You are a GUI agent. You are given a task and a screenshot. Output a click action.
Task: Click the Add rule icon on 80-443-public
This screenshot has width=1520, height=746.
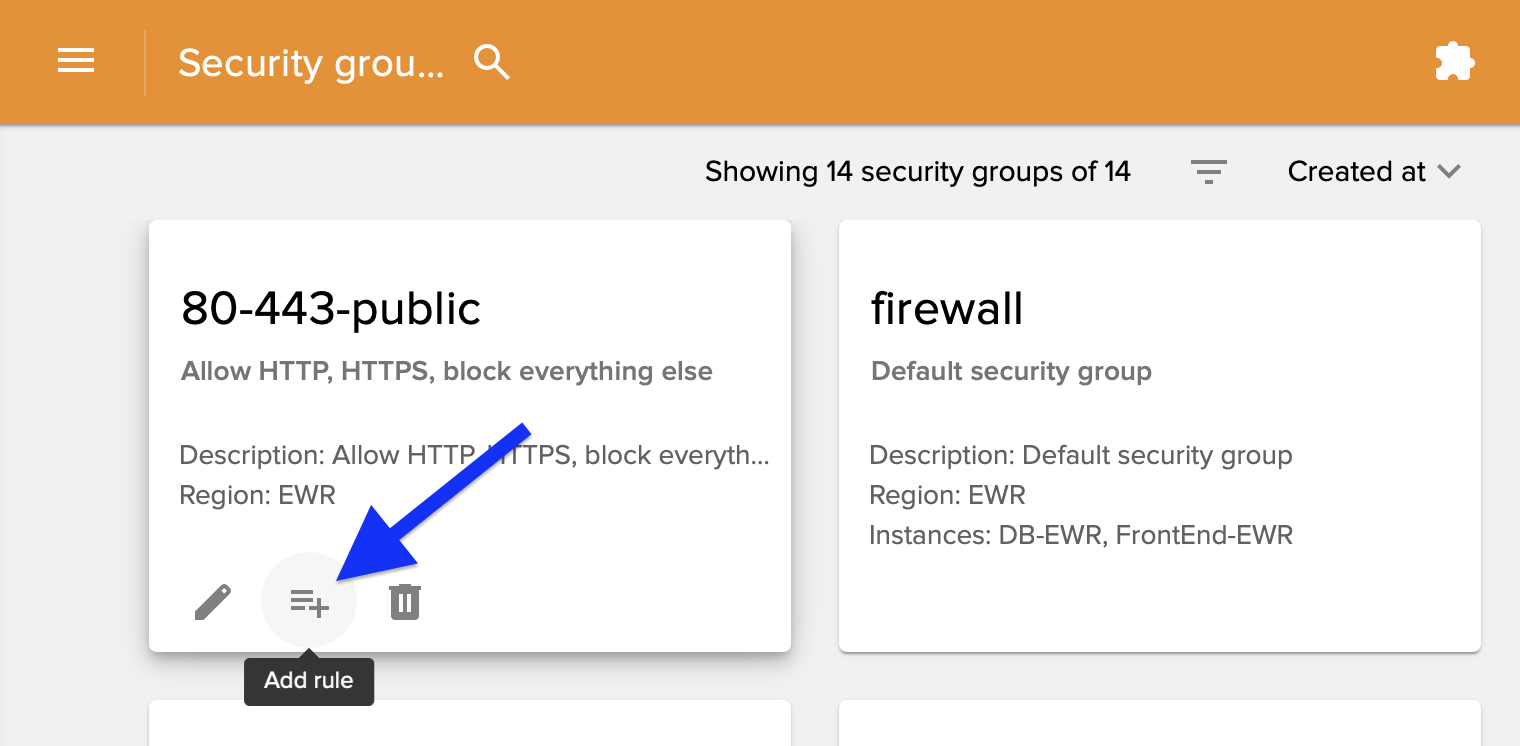309,602
